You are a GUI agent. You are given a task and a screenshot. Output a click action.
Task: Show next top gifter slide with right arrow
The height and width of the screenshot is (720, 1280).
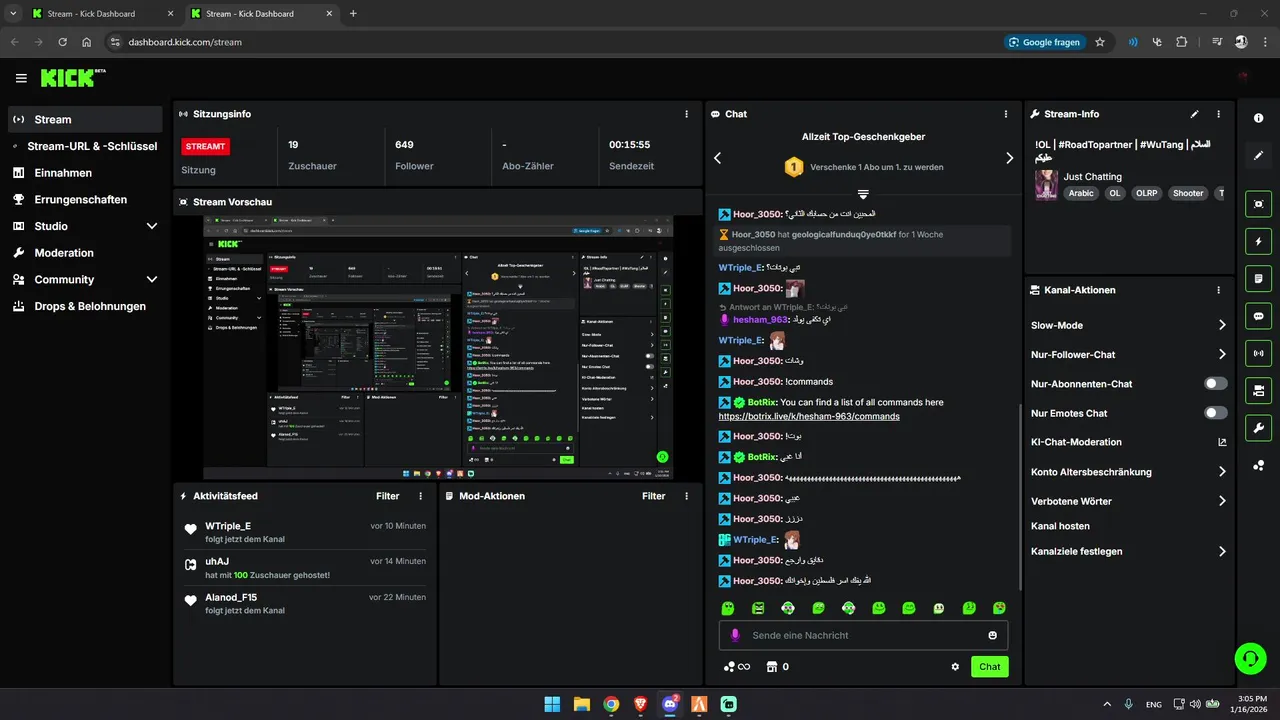(x=1009, y=158)
